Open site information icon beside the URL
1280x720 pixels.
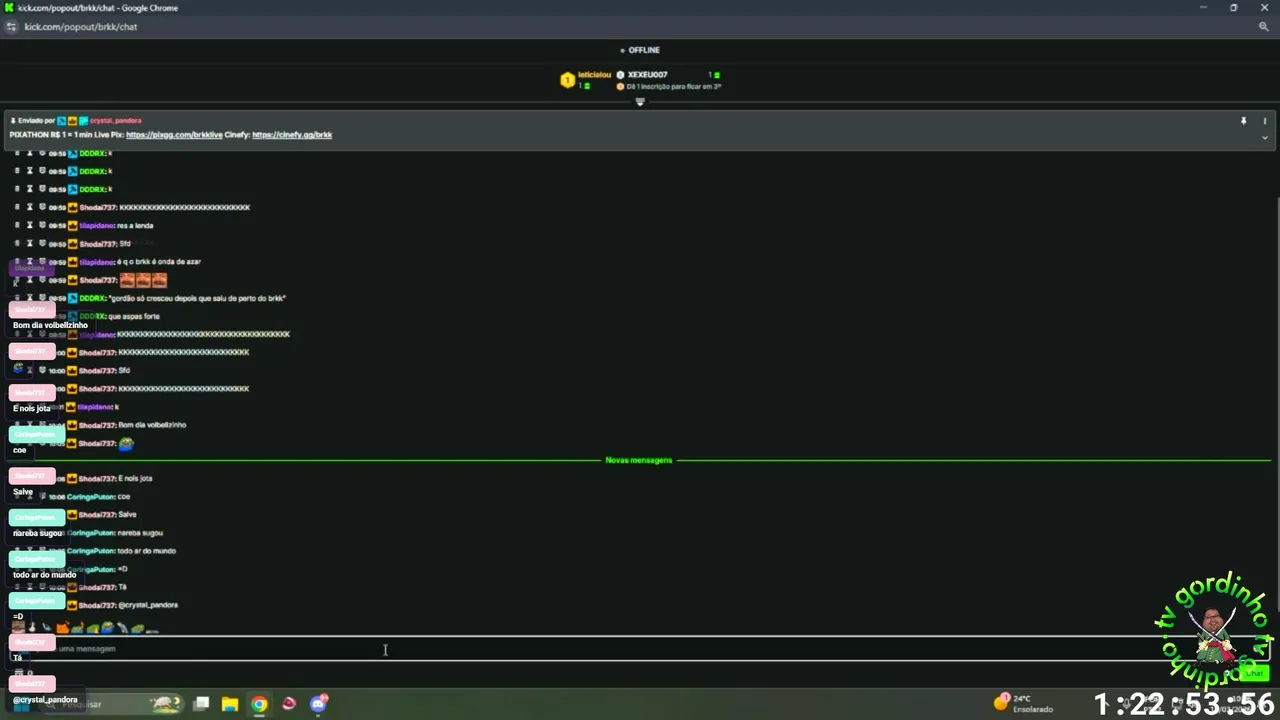[11, 27]
